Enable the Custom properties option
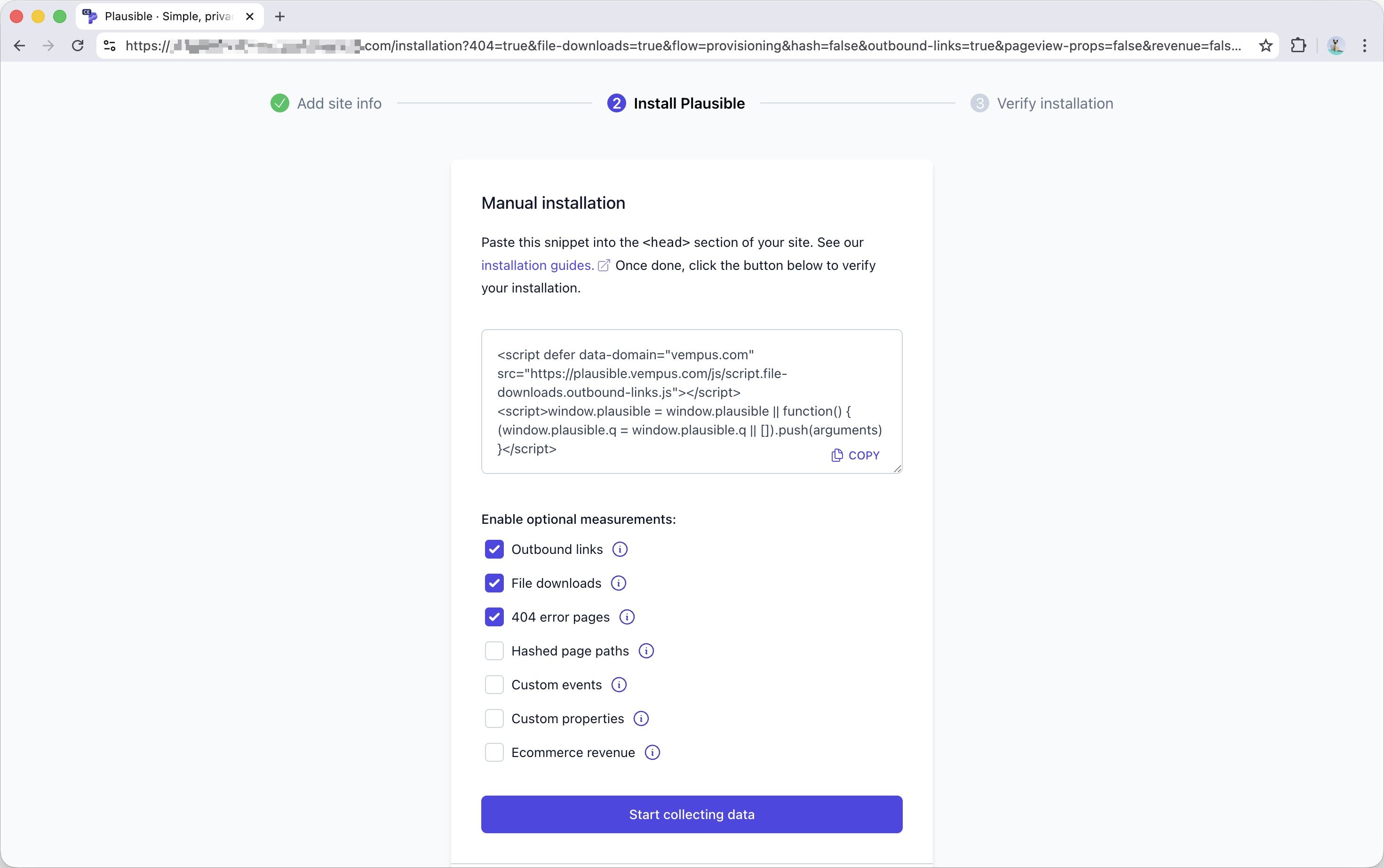This screenshot has width=1384, height=868. tap(494, 718)
